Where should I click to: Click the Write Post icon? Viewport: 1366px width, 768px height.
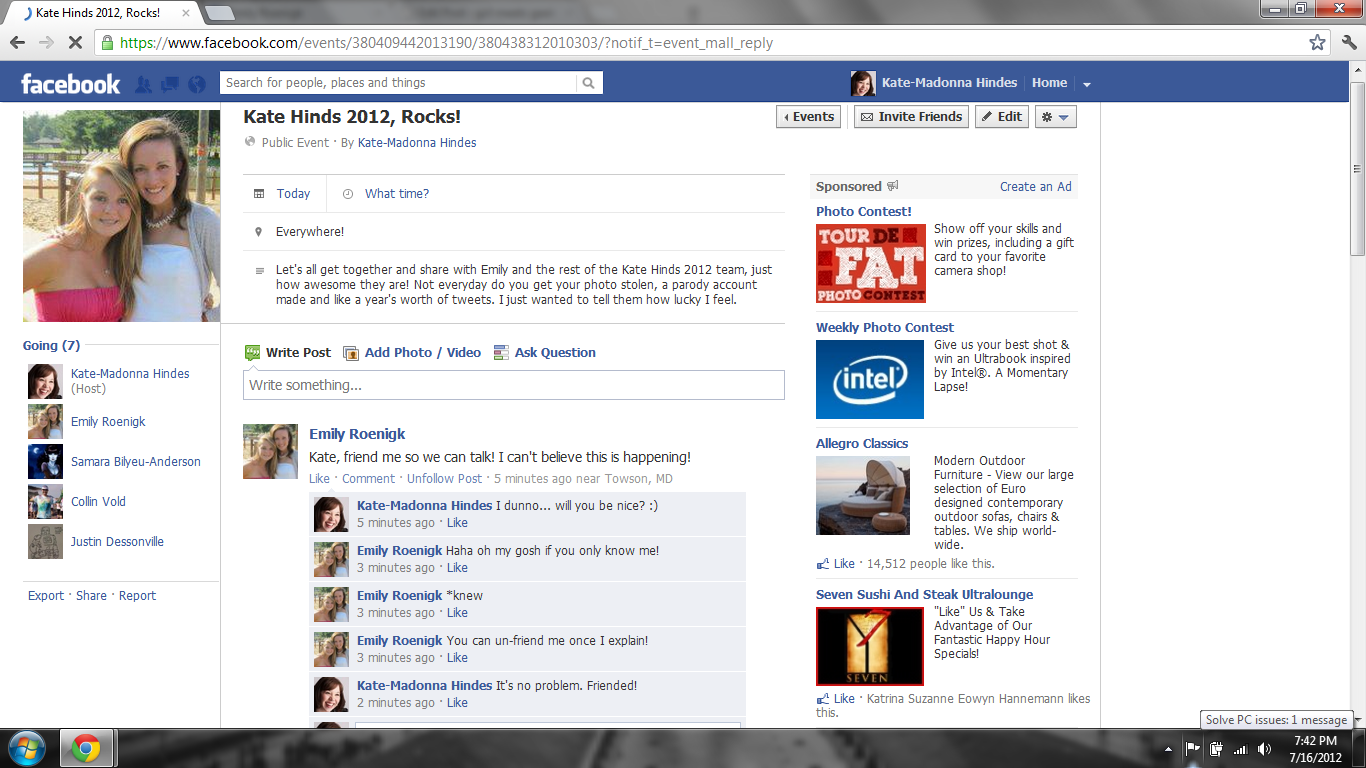[252, 353]
